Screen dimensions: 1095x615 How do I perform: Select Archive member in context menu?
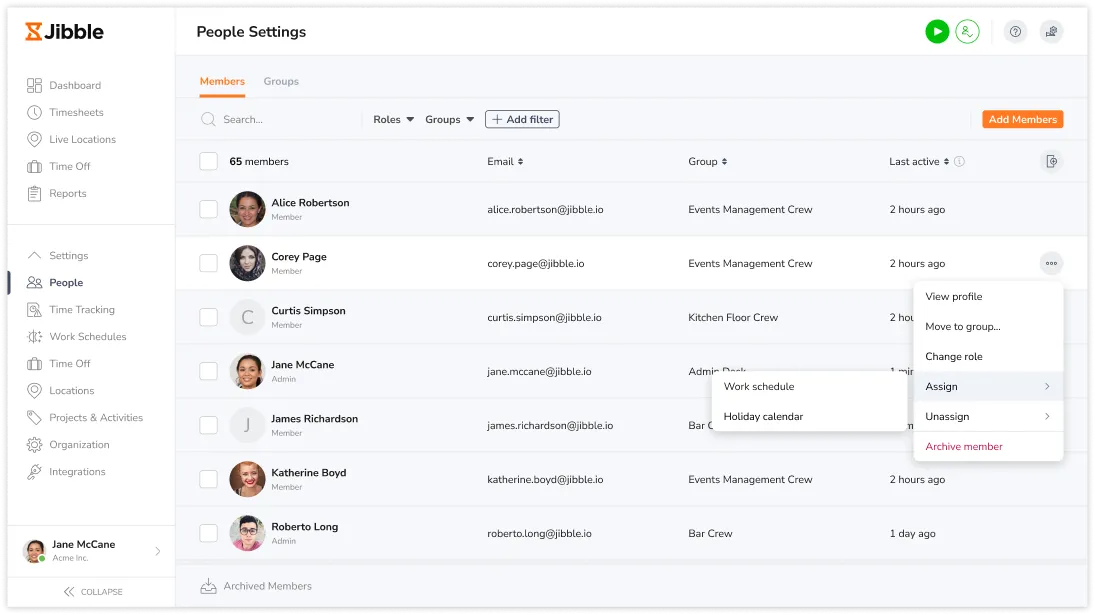[964, 447]
